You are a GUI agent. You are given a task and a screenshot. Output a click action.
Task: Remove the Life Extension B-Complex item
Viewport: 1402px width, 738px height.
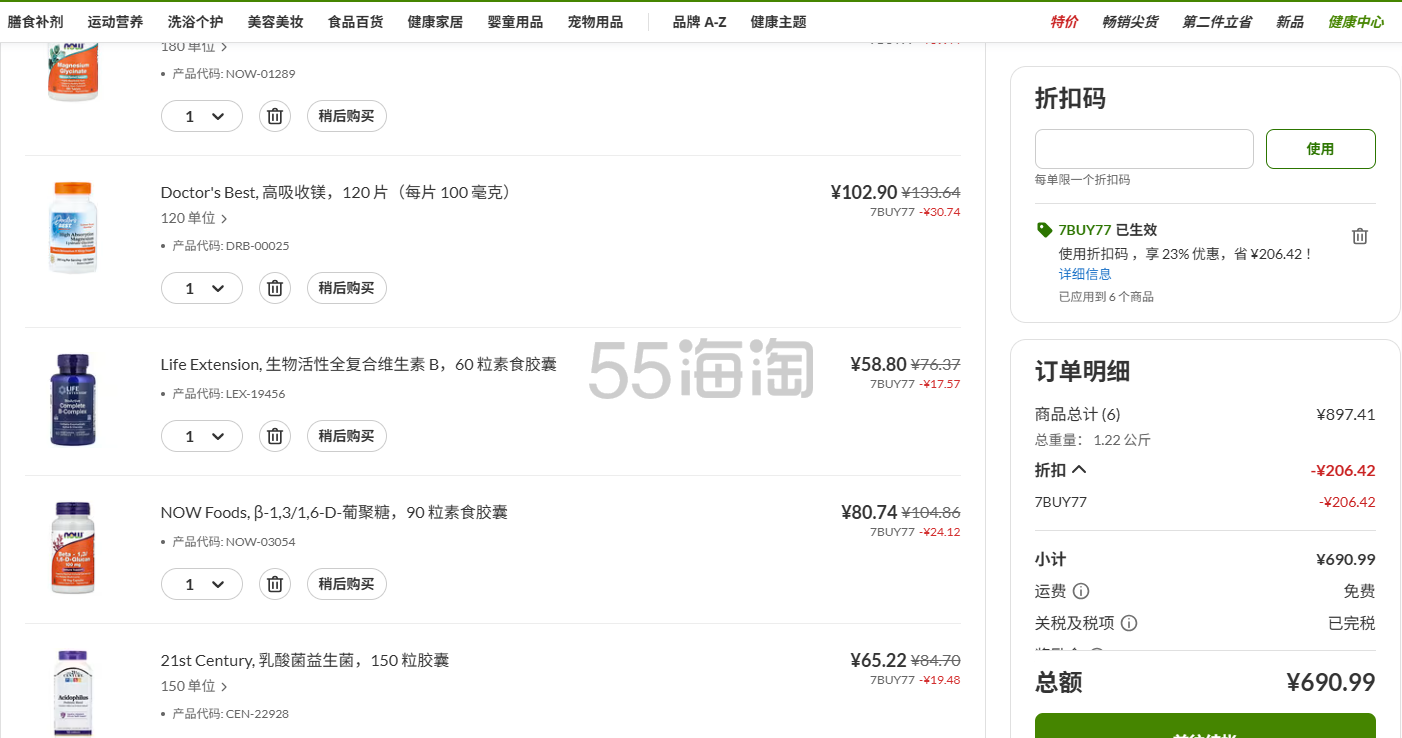(x=275, y=436)
